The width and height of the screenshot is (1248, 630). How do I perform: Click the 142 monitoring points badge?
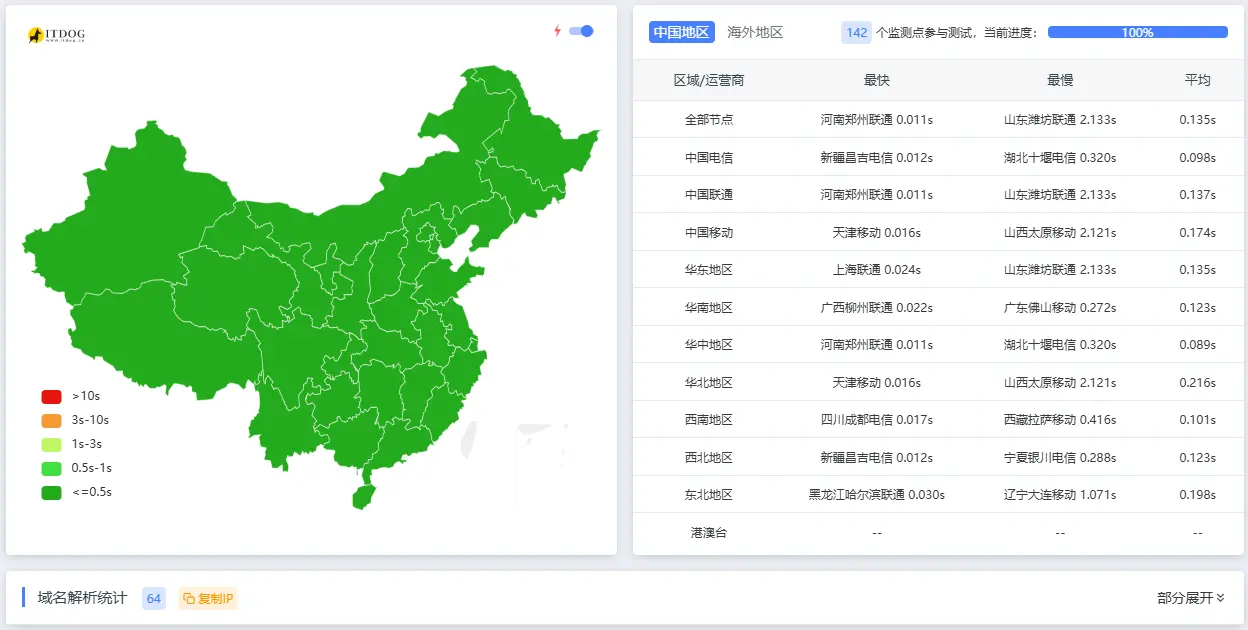pyautogui.click(x=856, y=32)
